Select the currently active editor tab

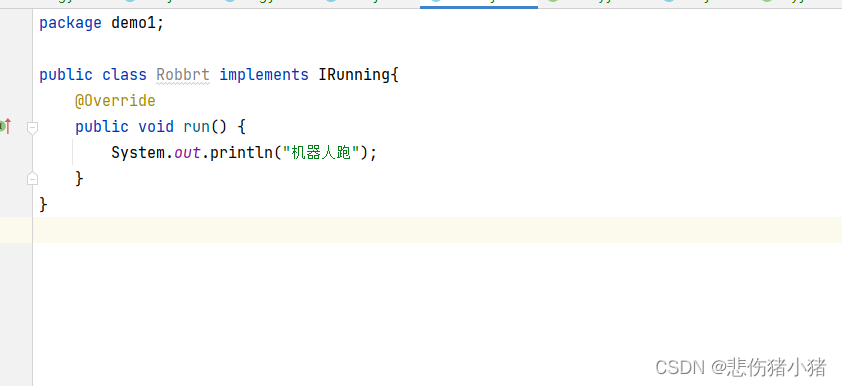(x=478, y=4)
